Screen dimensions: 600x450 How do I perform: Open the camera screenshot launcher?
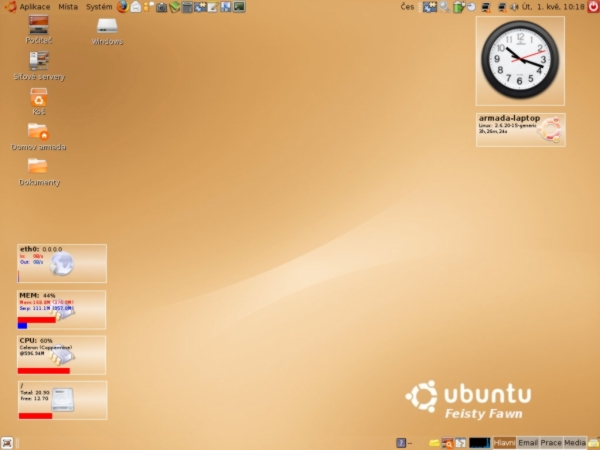[x=161, y=7]
